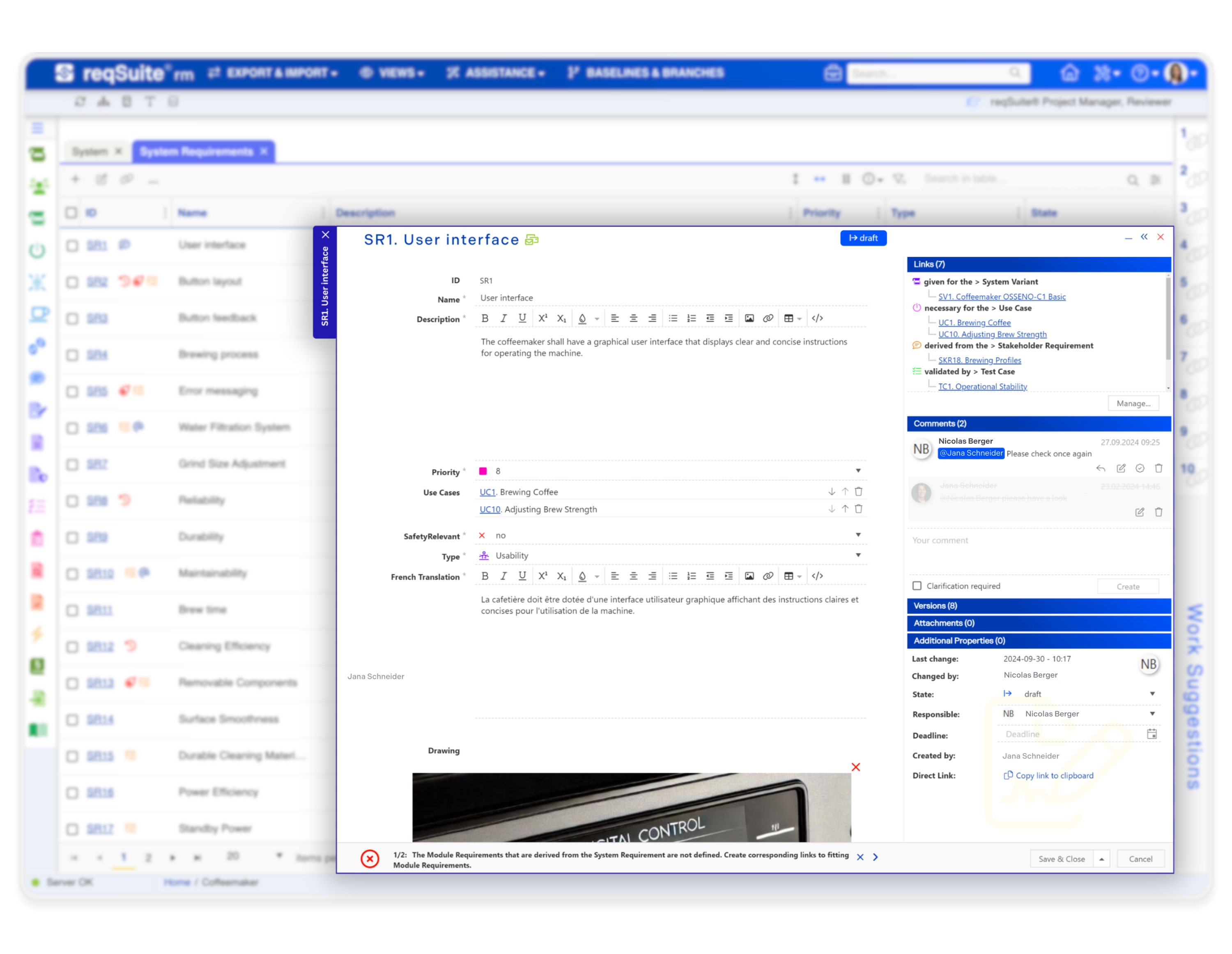Insert an image via the Description toolbar
This screenshot has width=1232, height=954.
click(750, 318)
